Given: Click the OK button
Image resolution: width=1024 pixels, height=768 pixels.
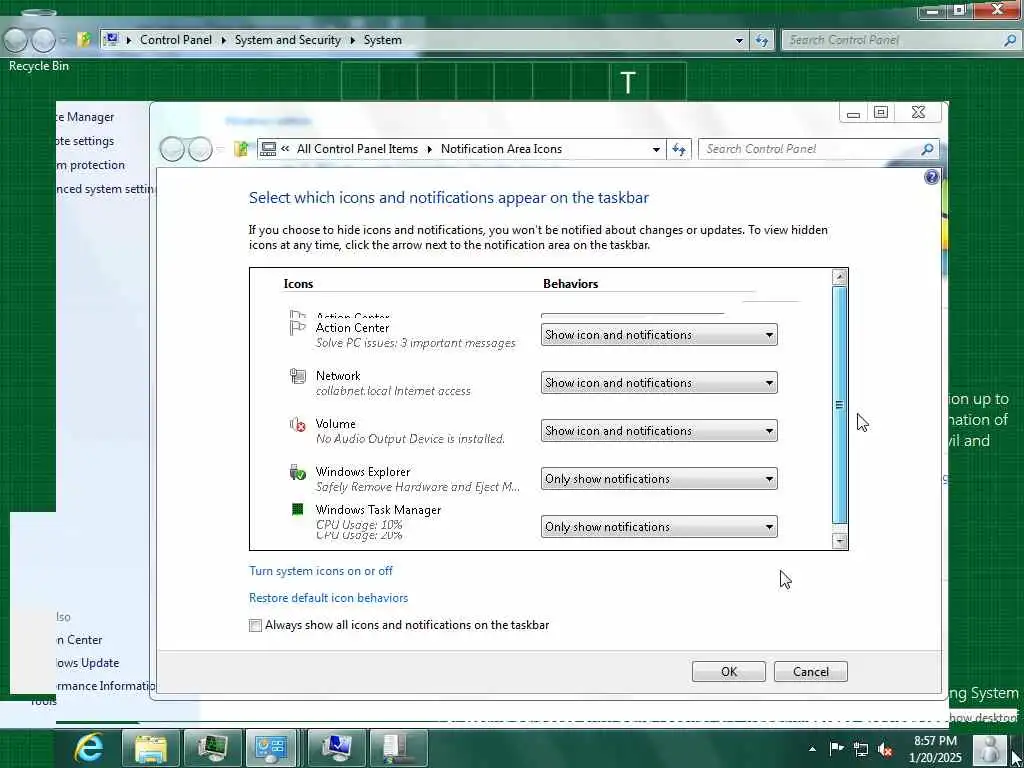Looking at the screenshot, I should [x=729, y=671].
